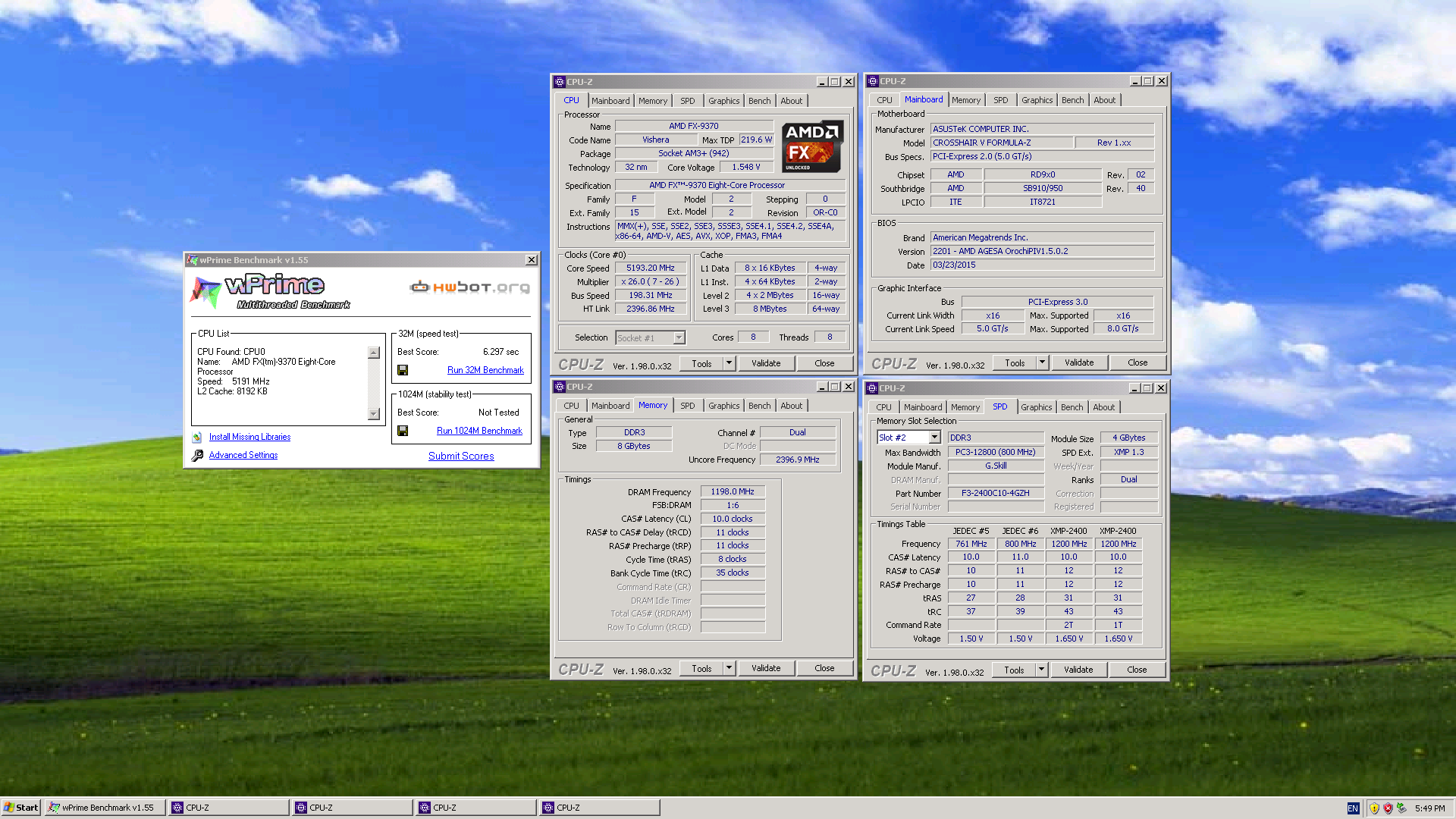Click Close button in the Mainboard window
The image size is (1456, 819).
pos(1137,362)
